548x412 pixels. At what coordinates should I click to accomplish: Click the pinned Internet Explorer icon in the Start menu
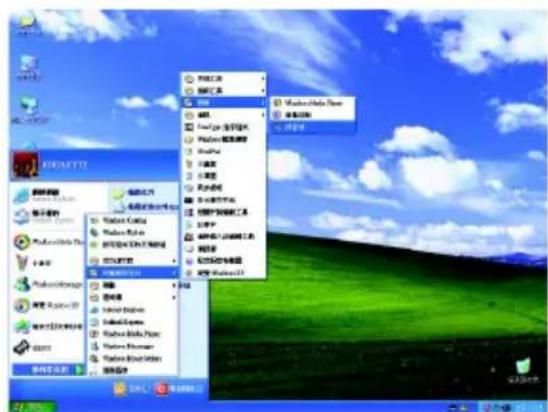[x=22, y=196]
